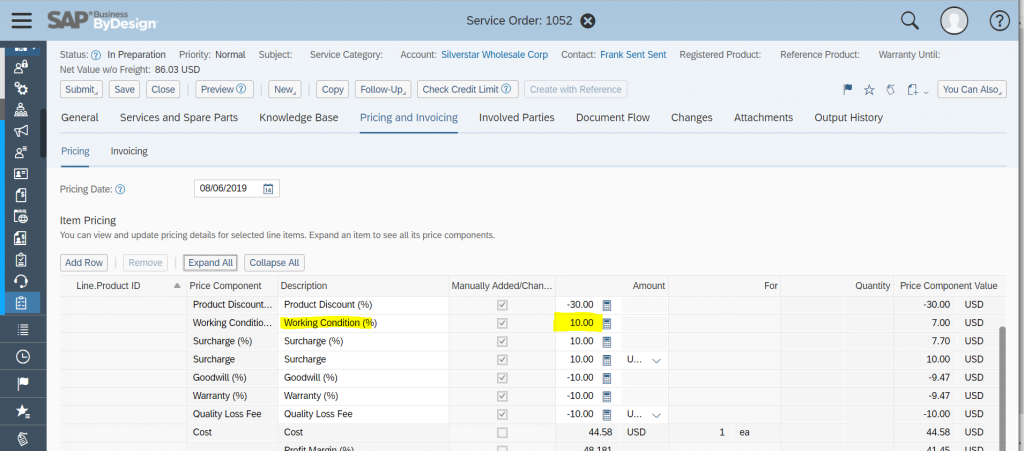Click Working Condition amount field 10.00
Image resolution: width=1024 pixels, height=451 pixels.
tap(577, 323)
